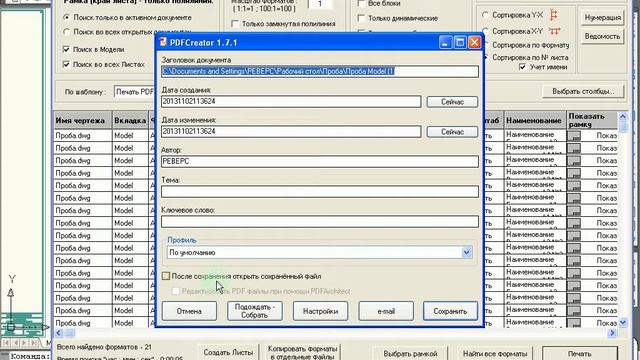Click the Сохранить button in PDFCreator
Screen dimensions: 640x360
(x=450, y=311)
